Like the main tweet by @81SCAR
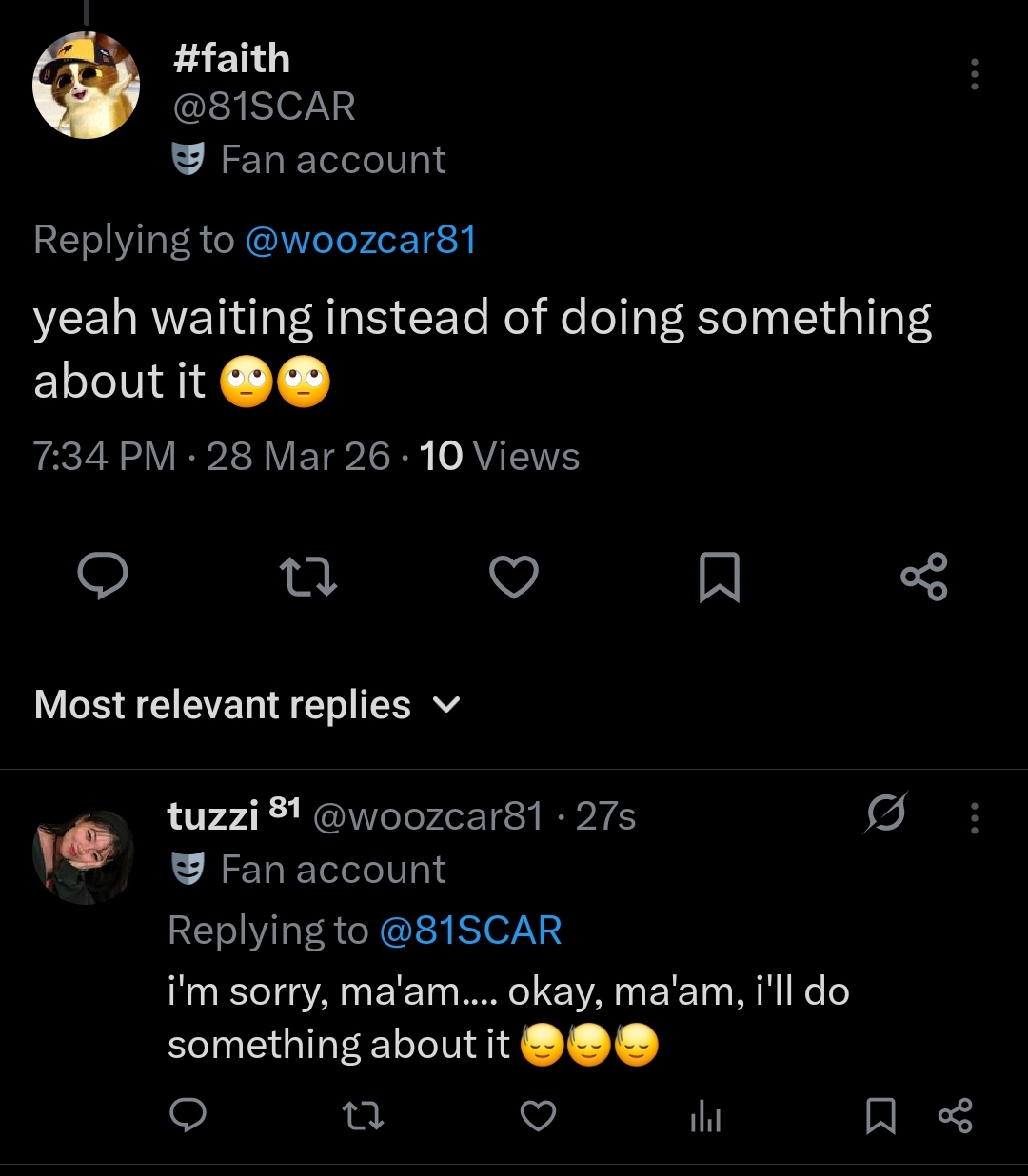Viewport: 1028px width, 1176px height. [x=514, y=577]
